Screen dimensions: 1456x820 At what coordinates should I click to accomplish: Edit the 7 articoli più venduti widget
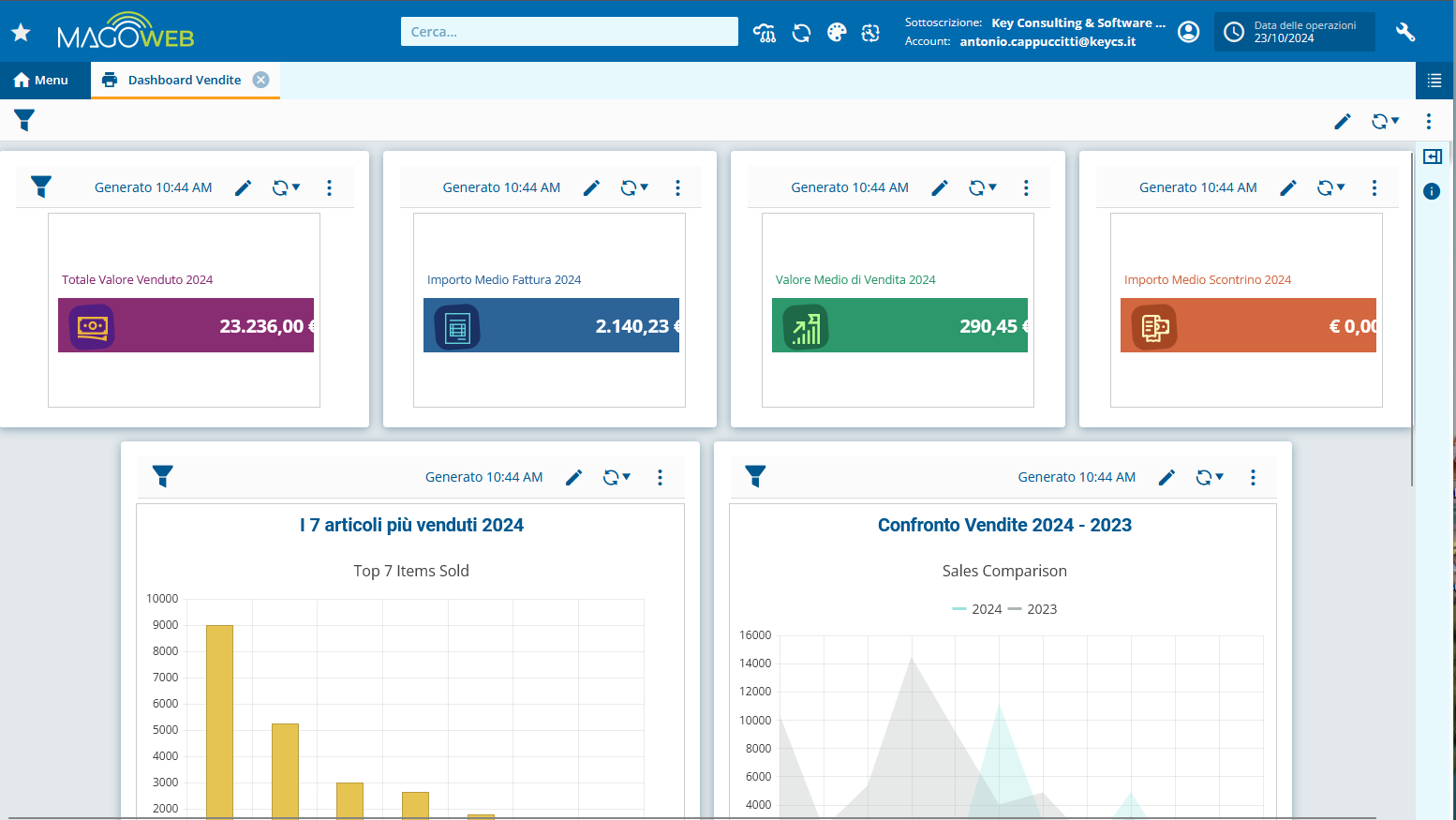point(574,478)
